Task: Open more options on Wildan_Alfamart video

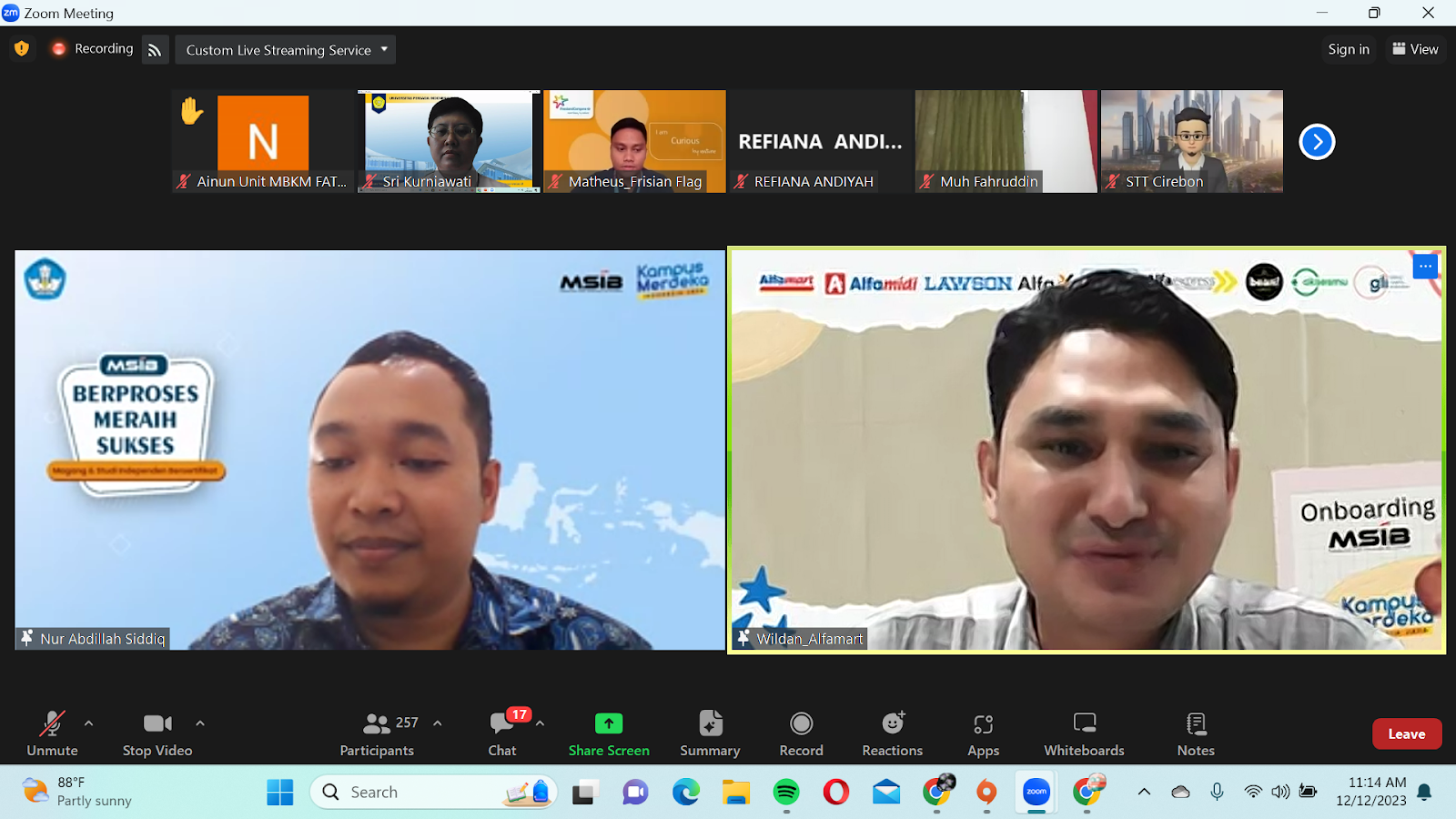Action: click(x=1425, y=267)
